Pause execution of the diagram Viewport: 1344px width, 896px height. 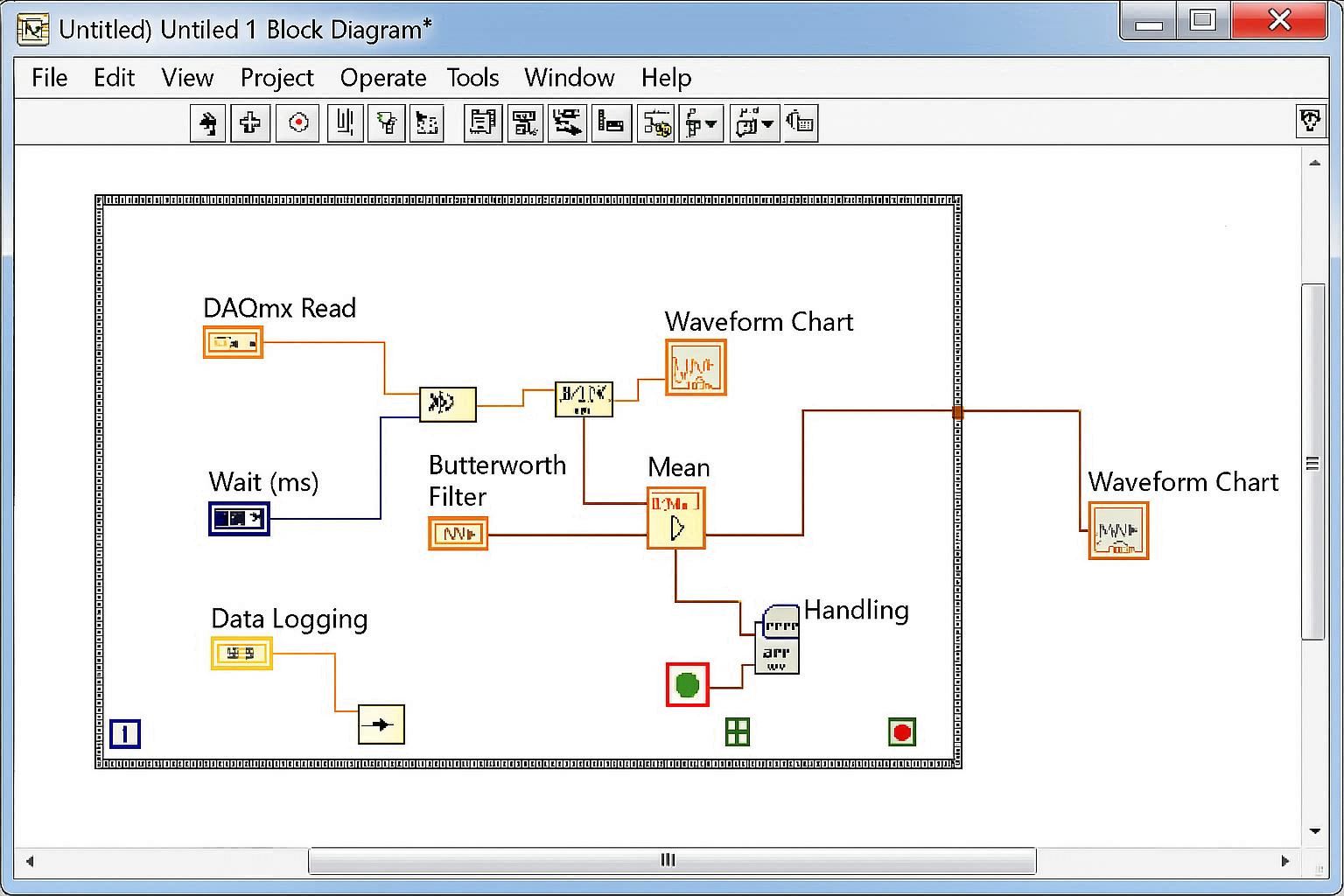pos(345,122)
